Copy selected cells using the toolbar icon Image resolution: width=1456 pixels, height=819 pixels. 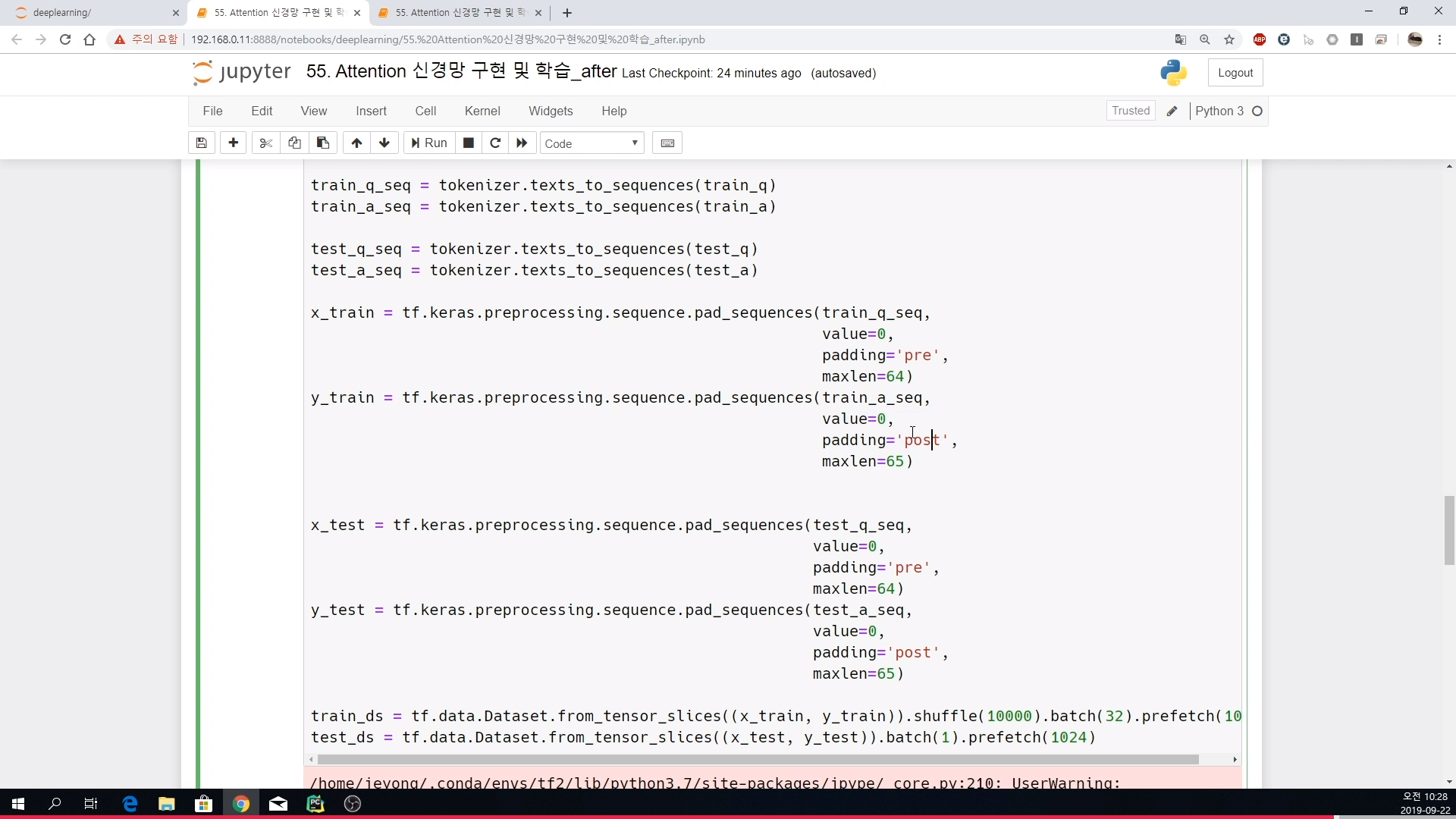pyautogui.click(x=294, y=143)
